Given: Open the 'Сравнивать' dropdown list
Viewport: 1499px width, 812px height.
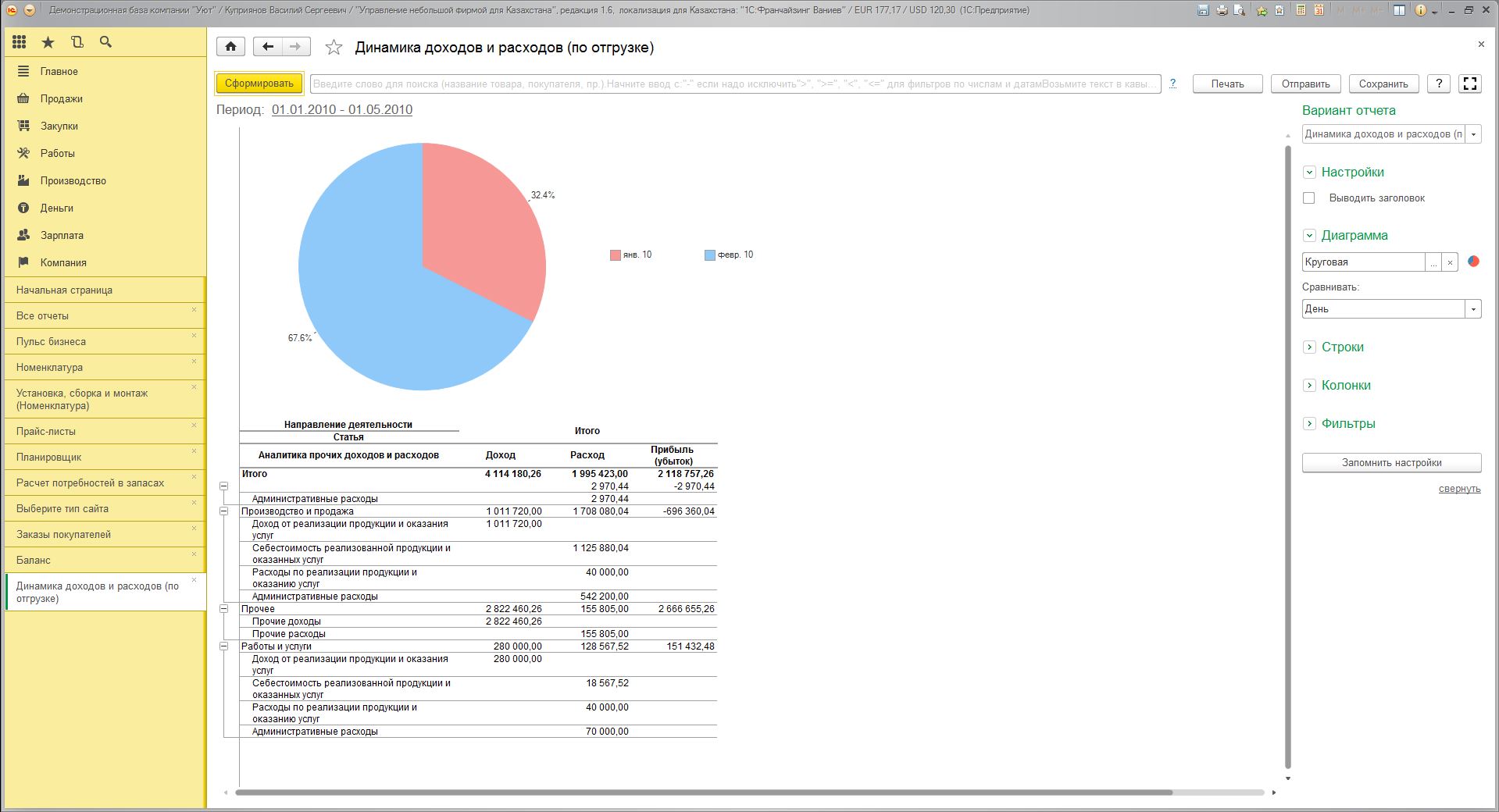Looking at the screenshot, I should click(1473, 309).
